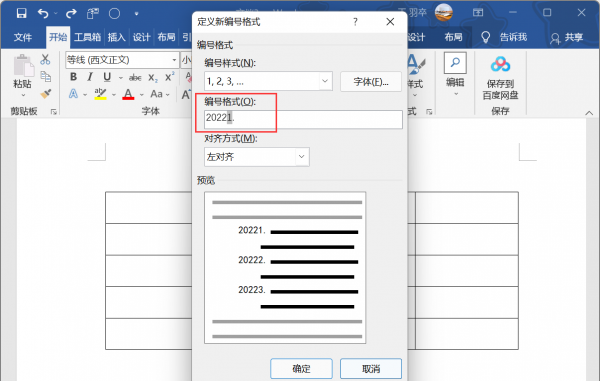Click into the 编号格式 input field

pos(303,119)
